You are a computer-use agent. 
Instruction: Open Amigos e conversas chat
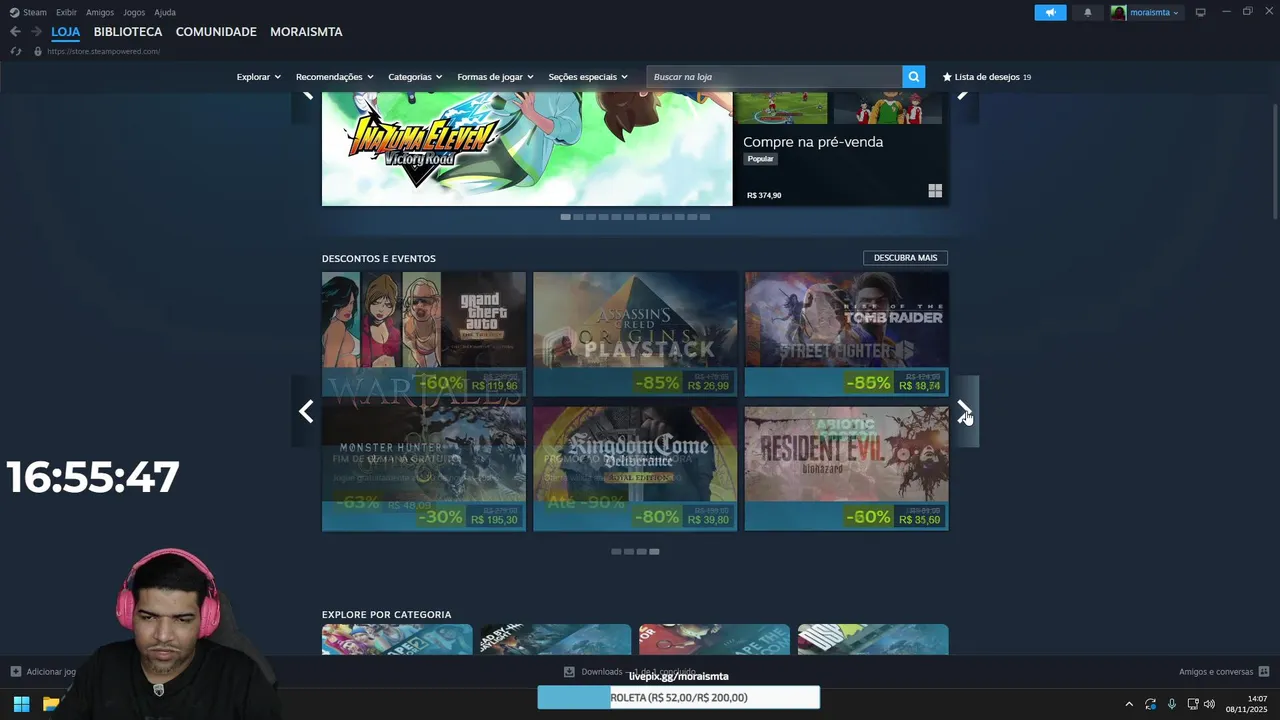(1224, 672)
